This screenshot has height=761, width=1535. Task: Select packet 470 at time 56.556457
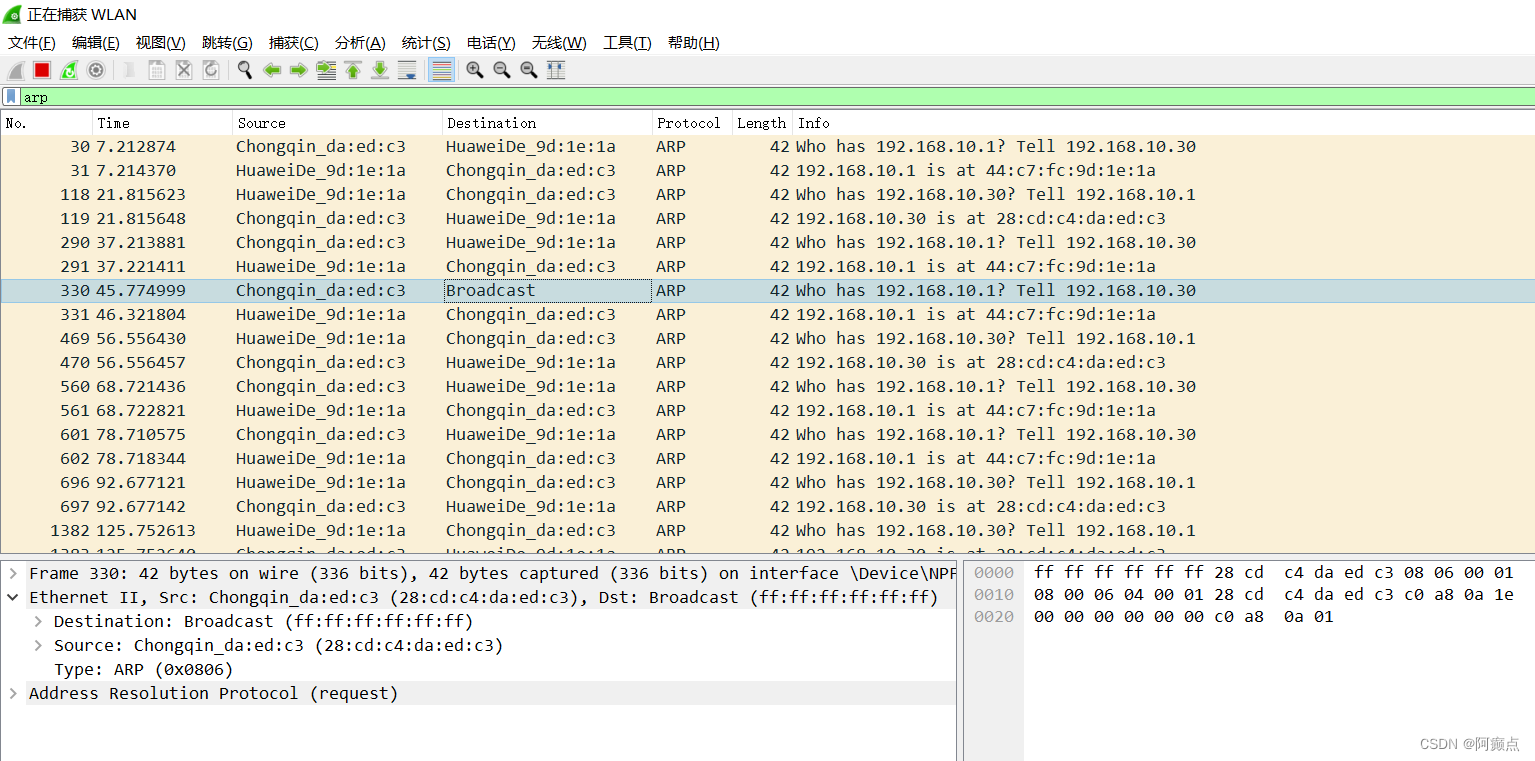point(767,362)
